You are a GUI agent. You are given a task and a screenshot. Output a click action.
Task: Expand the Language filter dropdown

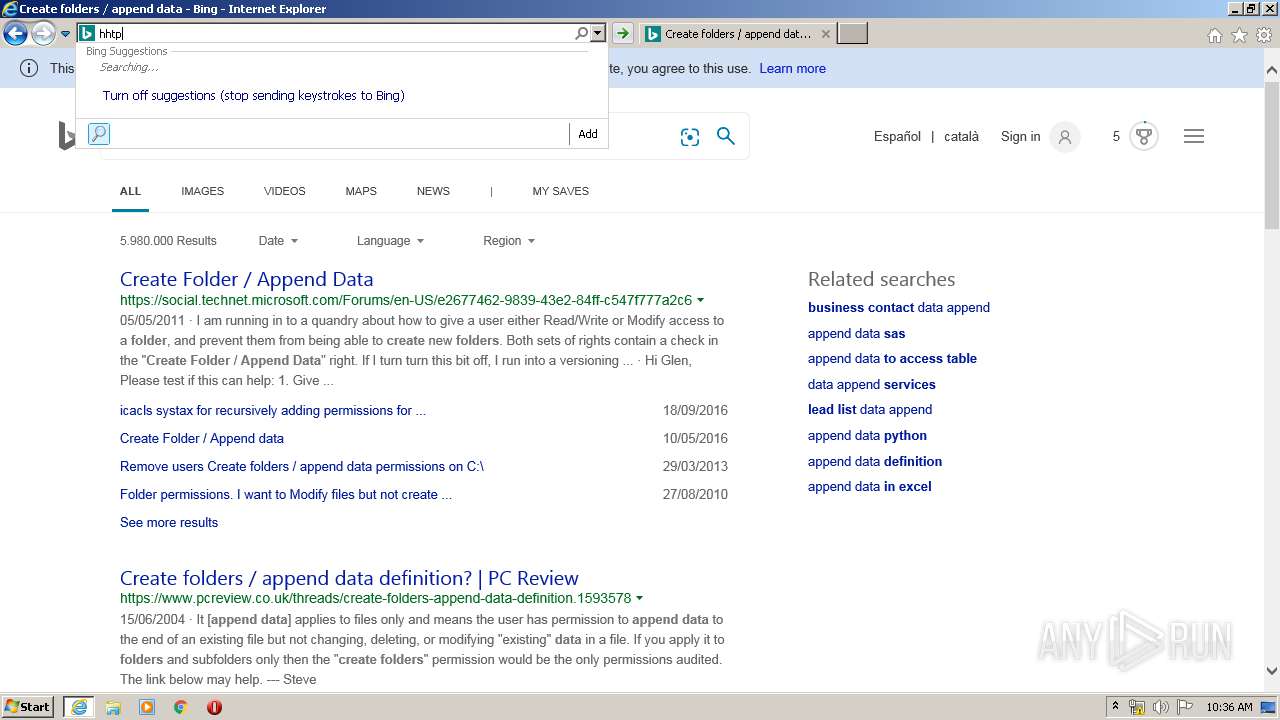(x=390, y=241)
